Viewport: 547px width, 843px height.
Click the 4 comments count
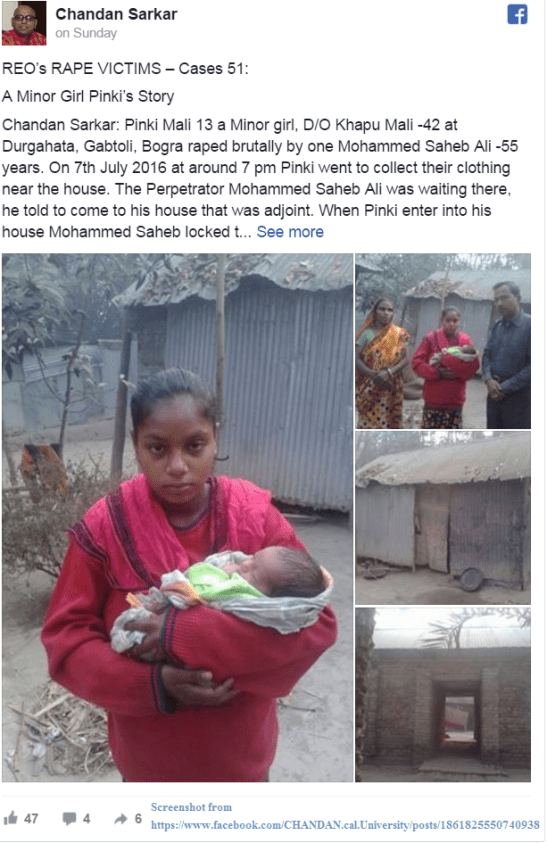86,819
